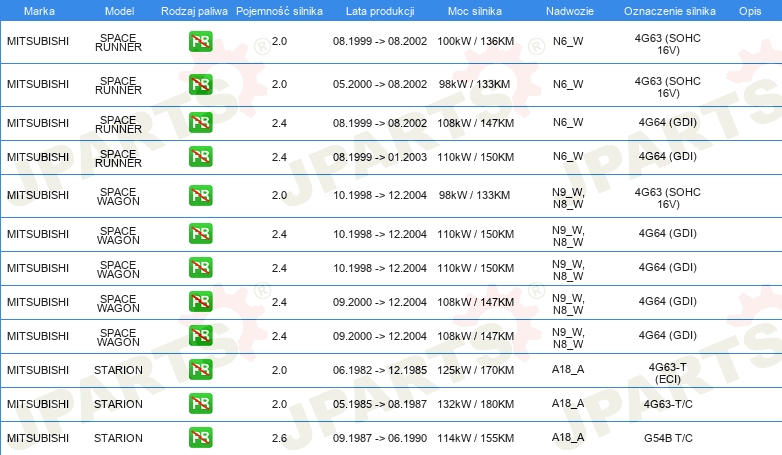The height and width of the screenshot is (455, 782).
Task: Click '110kW / 150KM' in the Space Runner row
Action: coord(475,157)
